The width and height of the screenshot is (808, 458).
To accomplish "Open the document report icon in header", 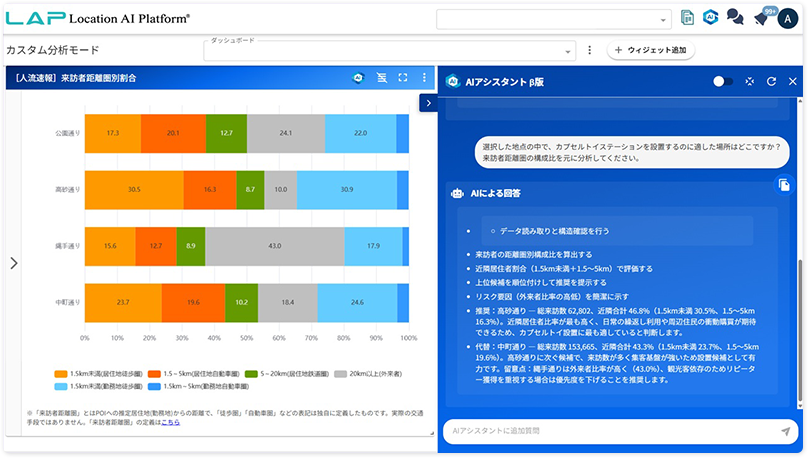I will tap(687, 18).
